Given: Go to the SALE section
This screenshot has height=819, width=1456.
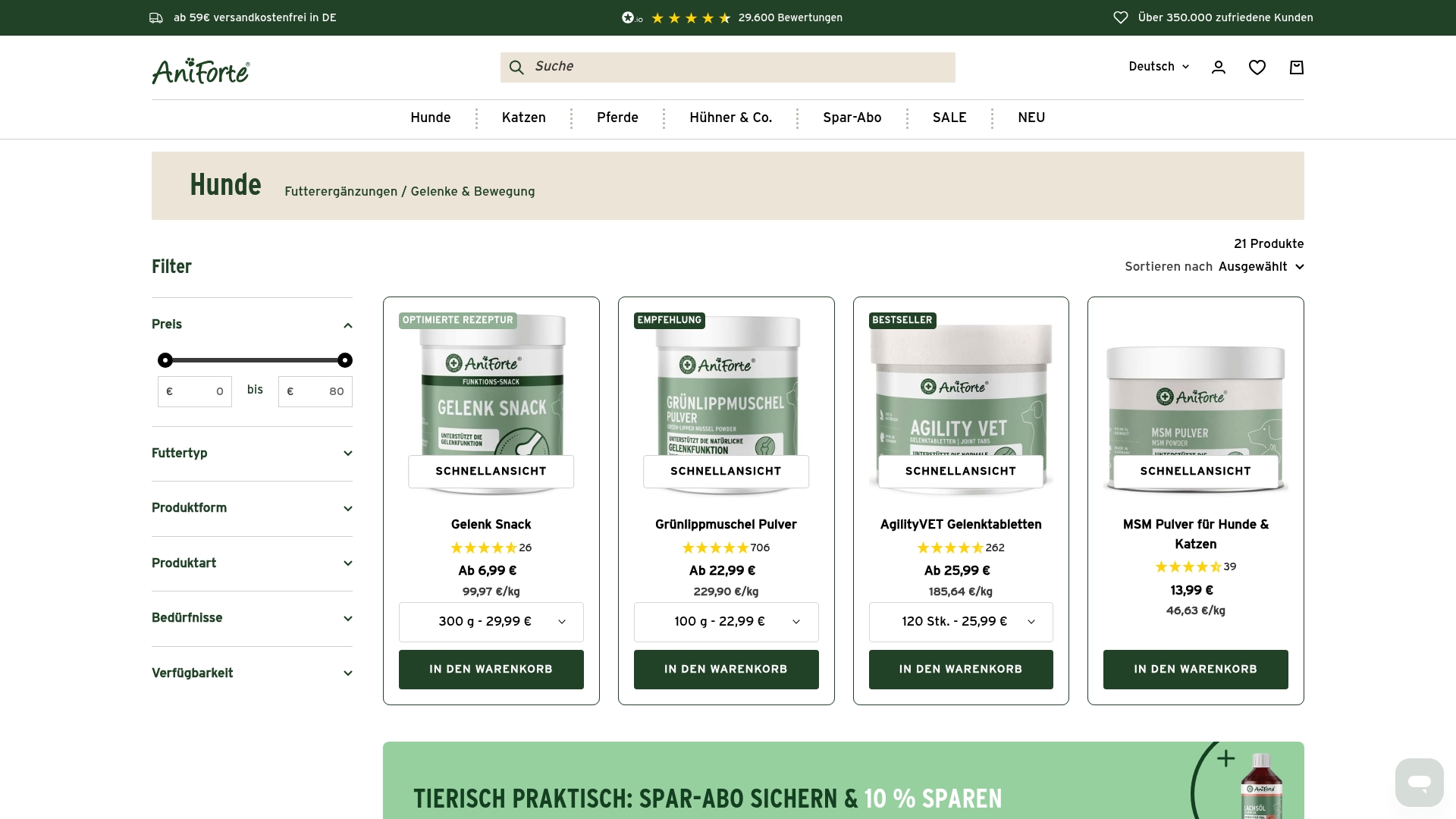Looking at the screenshot, I should coord(949,118).
